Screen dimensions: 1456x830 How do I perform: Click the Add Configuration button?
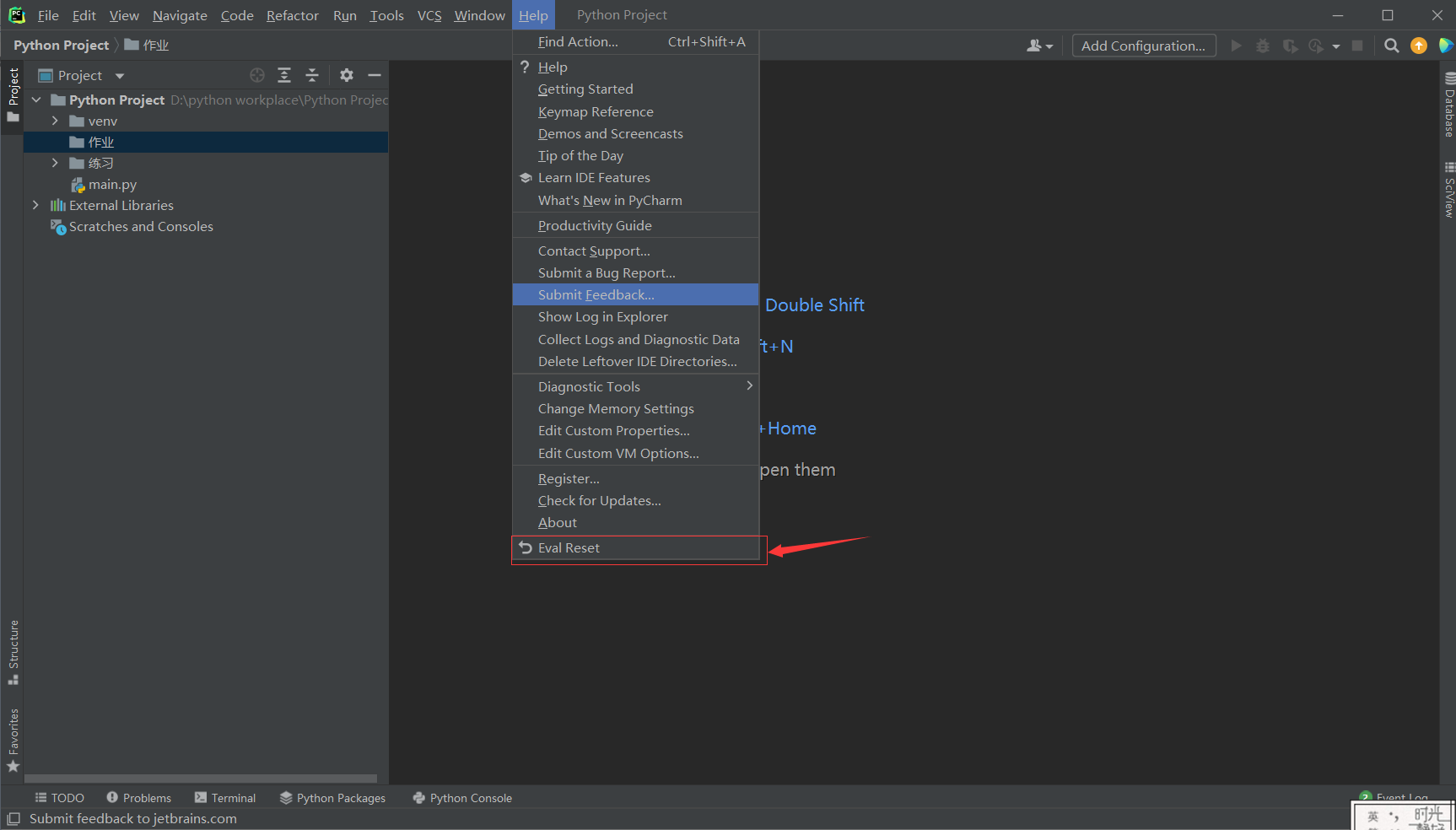(x=1144, y=46)
